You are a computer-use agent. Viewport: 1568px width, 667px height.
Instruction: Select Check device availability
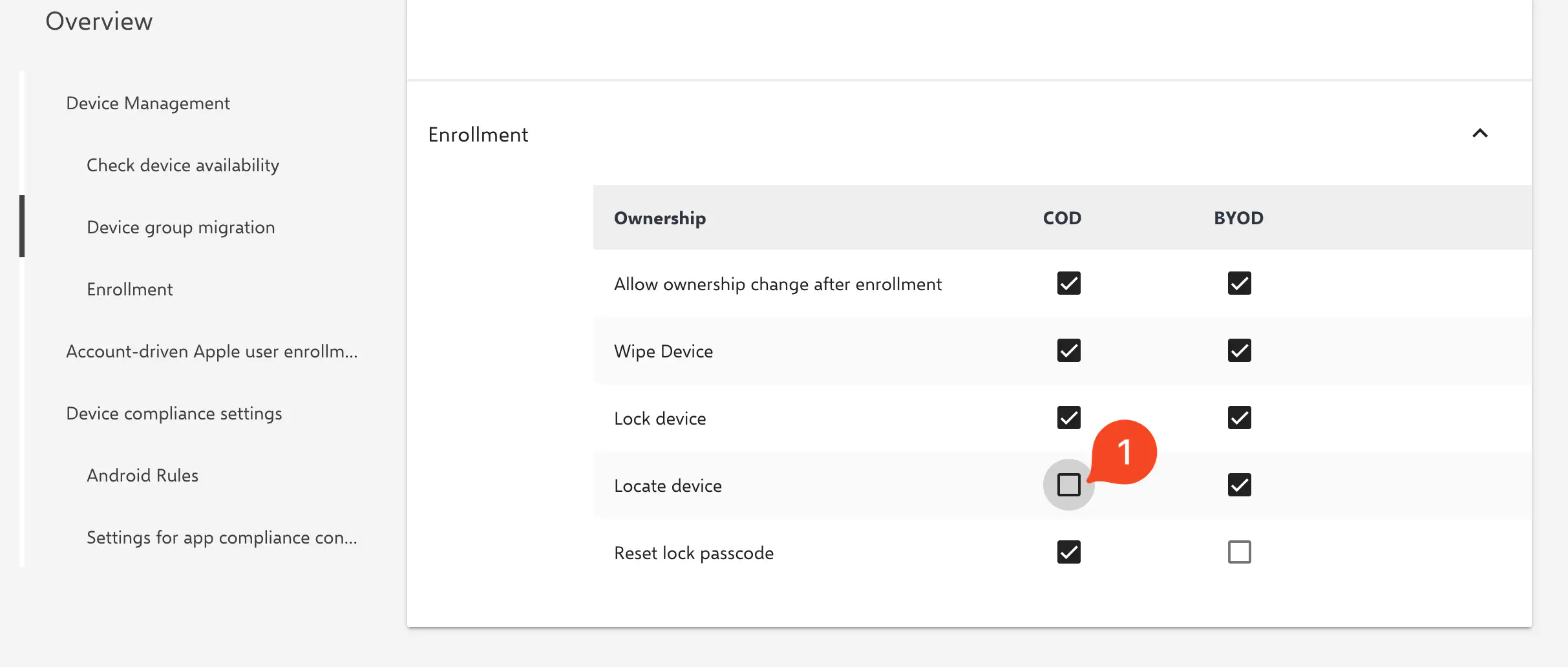coord(183,165)
